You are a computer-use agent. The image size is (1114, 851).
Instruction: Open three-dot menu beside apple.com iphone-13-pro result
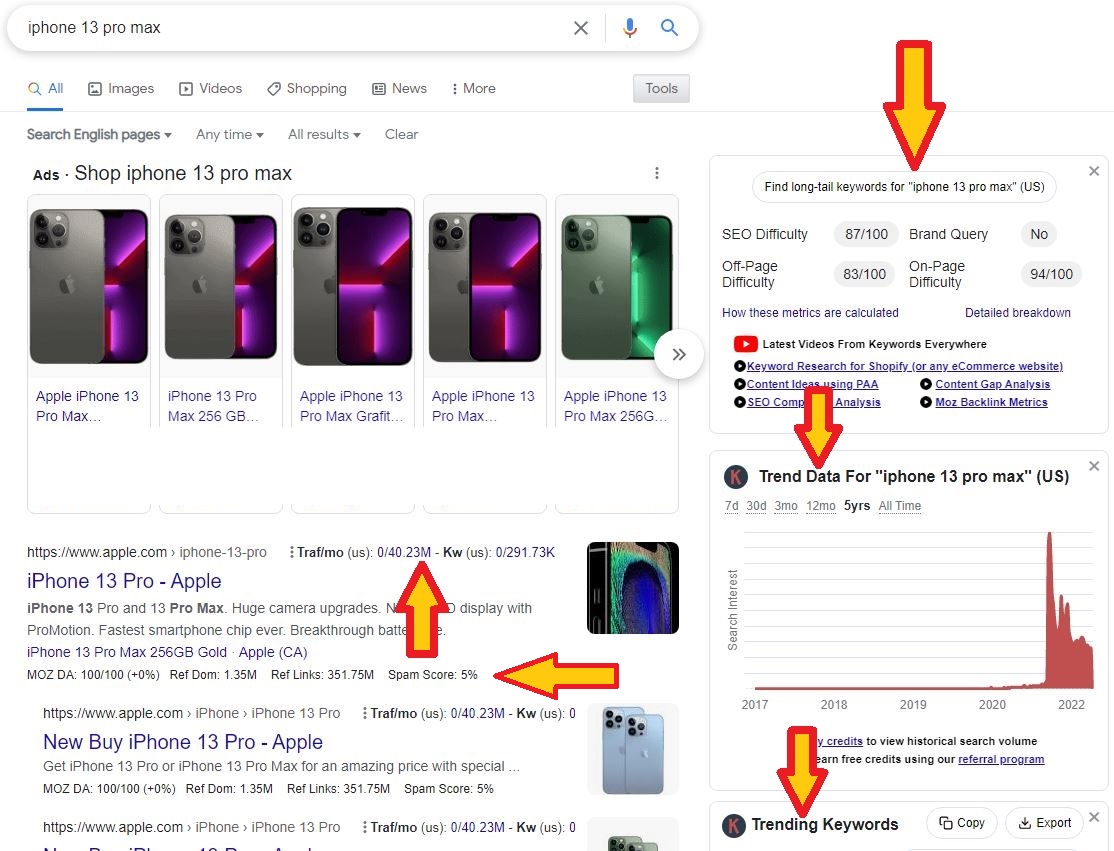click(x=291, y=553)
